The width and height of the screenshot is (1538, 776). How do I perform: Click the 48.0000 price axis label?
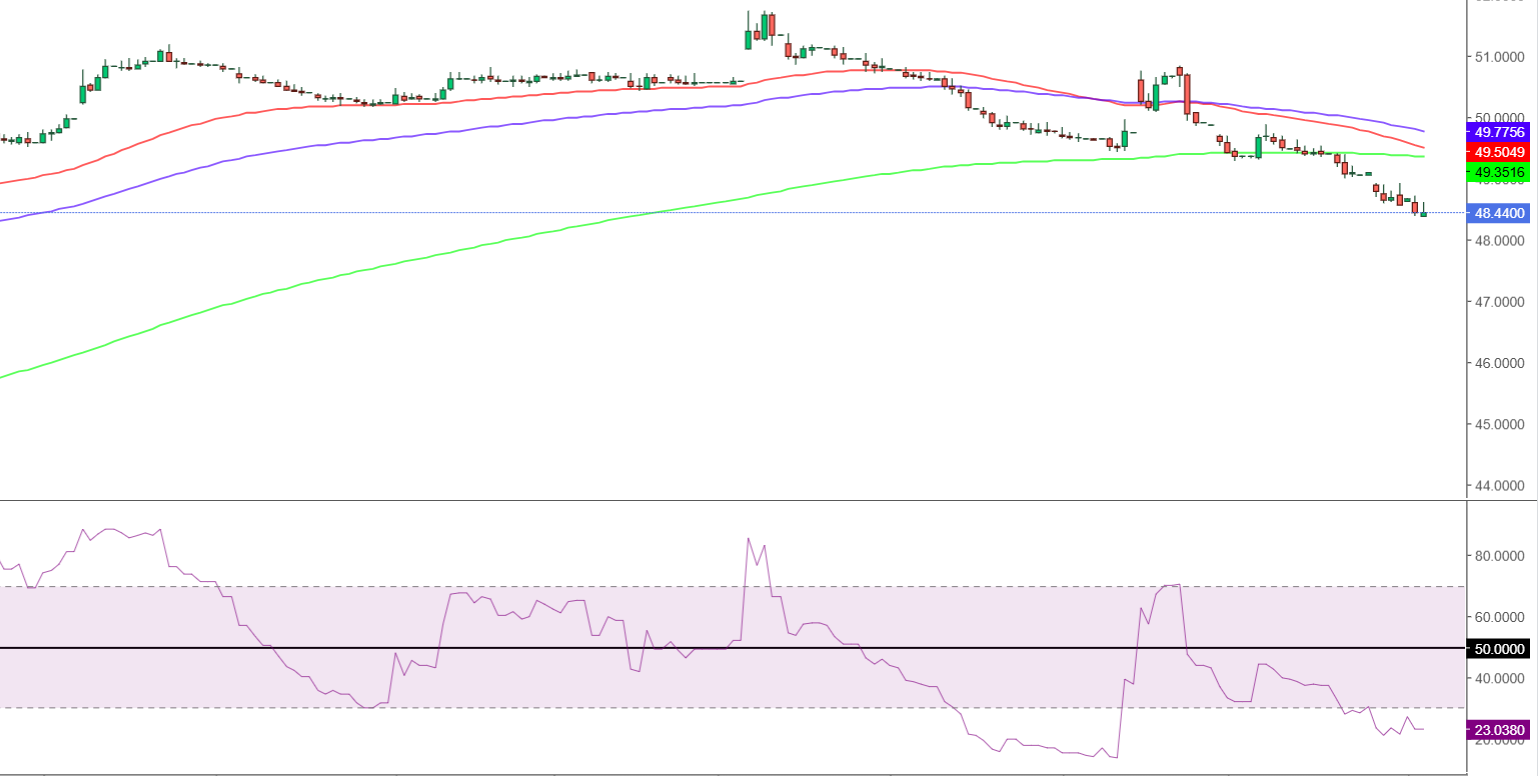(1500, 241)
